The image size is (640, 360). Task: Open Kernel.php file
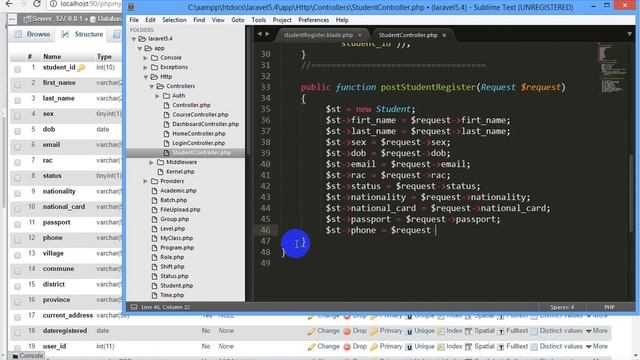(x=180, y=171)
